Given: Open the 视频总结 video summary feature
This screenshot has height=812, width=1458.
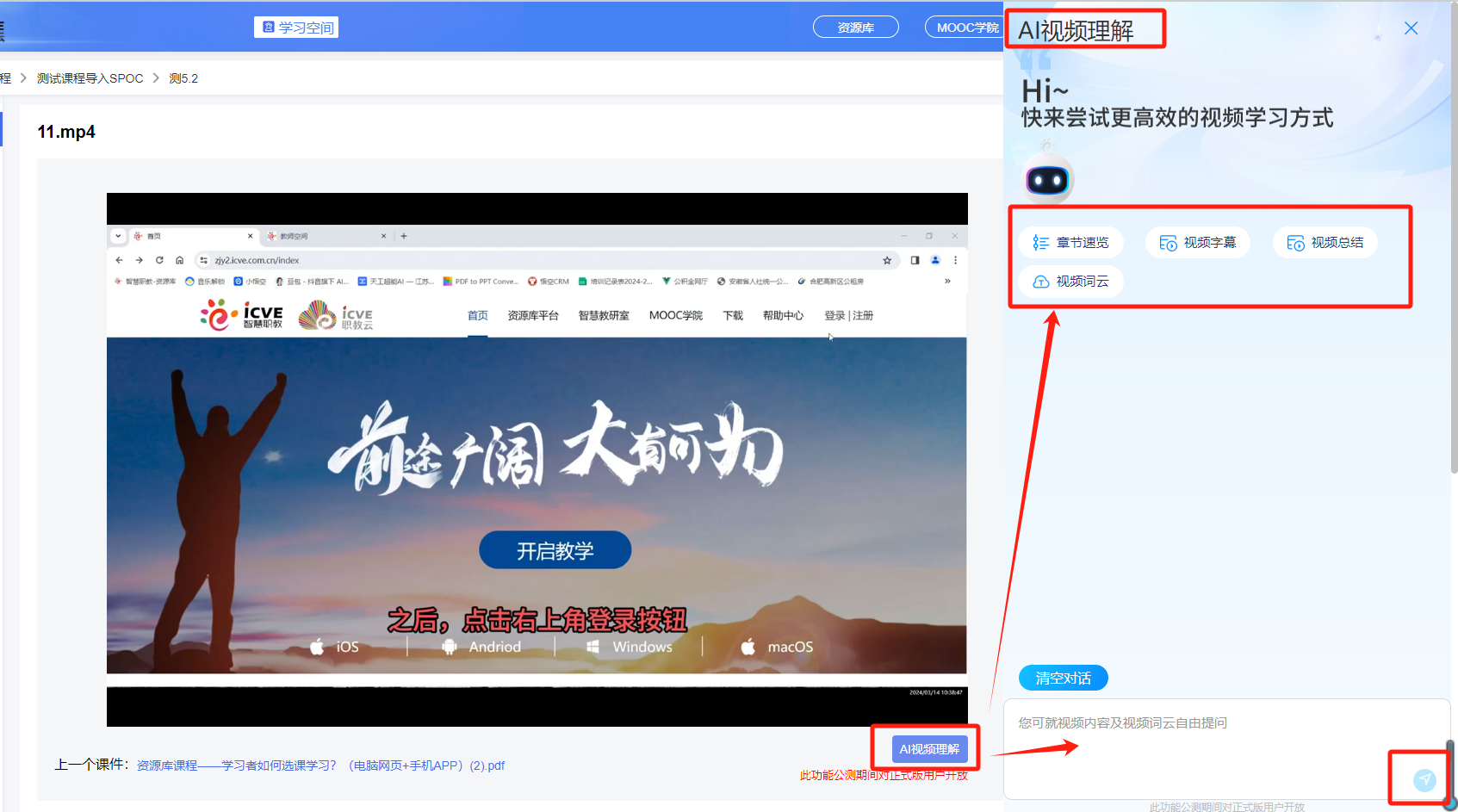Looking at the screenshot, I should [1325, 242].
